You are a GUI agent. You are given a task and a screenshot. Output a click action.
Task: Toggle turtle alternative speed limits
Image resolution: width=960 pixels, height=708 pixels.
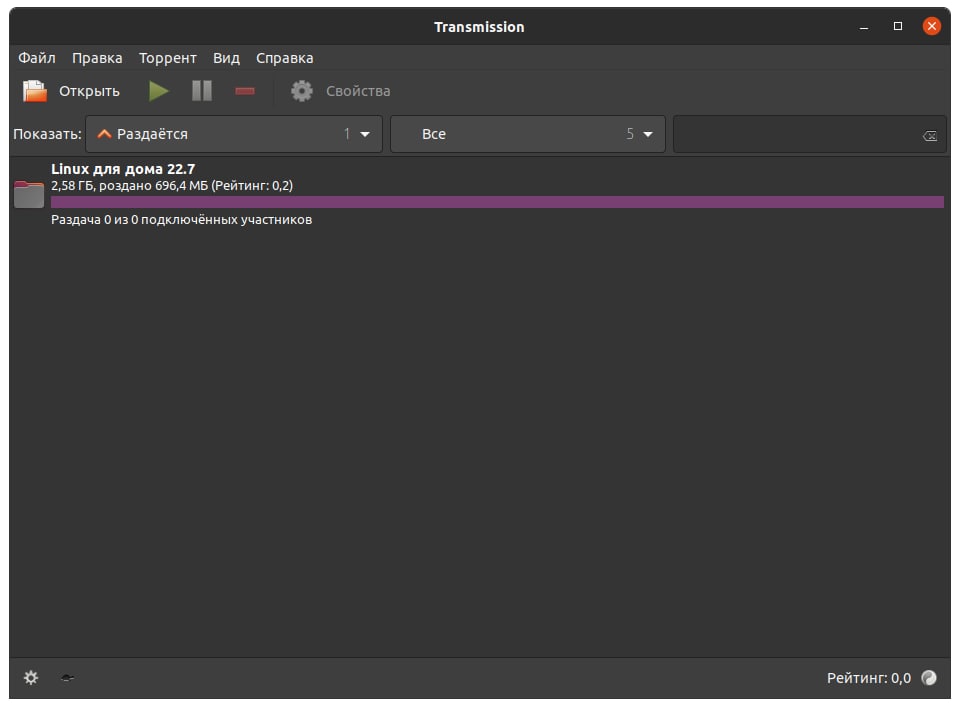click(67, 677)
